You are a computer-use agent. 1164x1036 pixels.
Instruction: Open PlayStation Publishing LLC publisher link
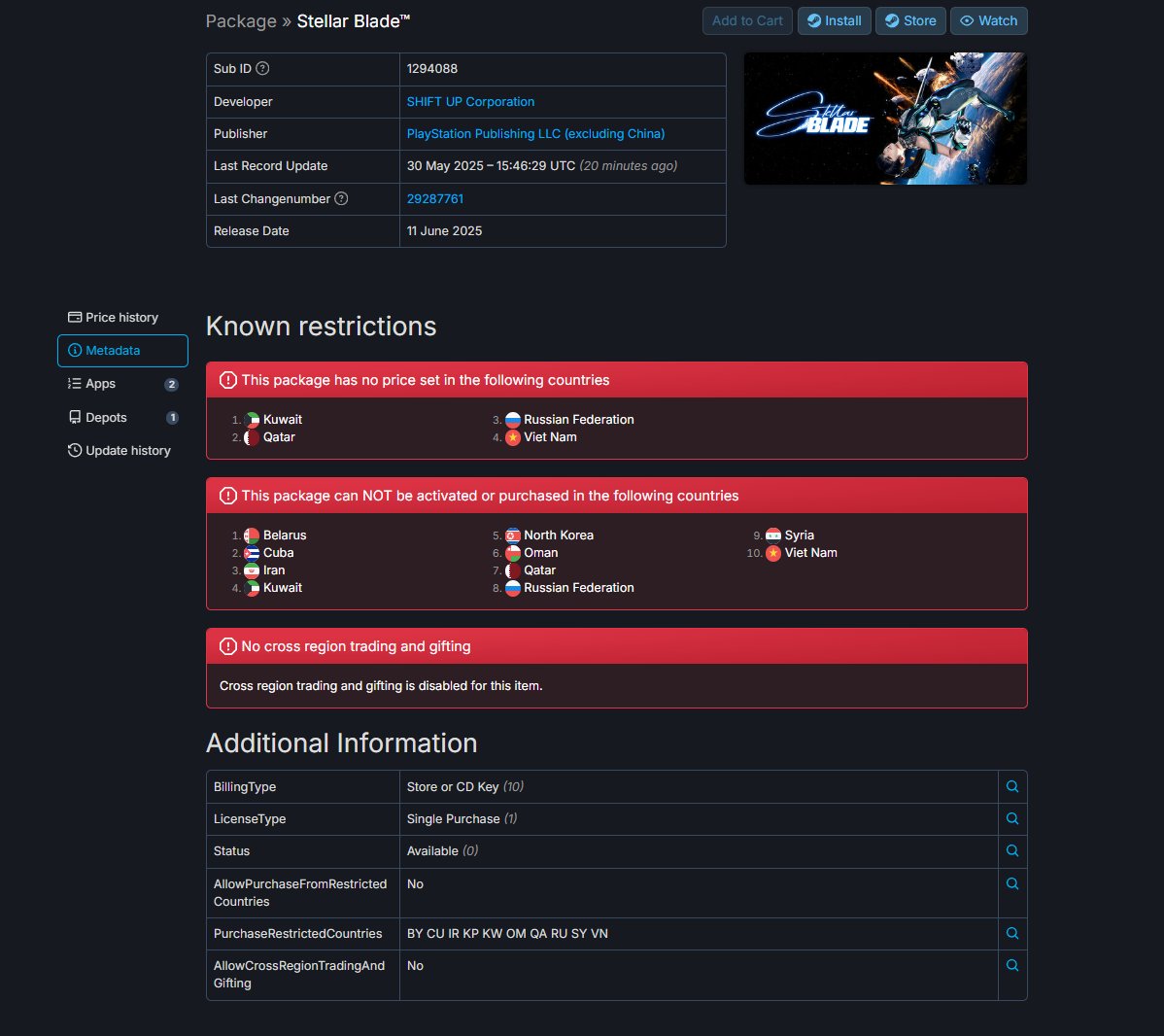pyautogui.click(x=536, y=134)
